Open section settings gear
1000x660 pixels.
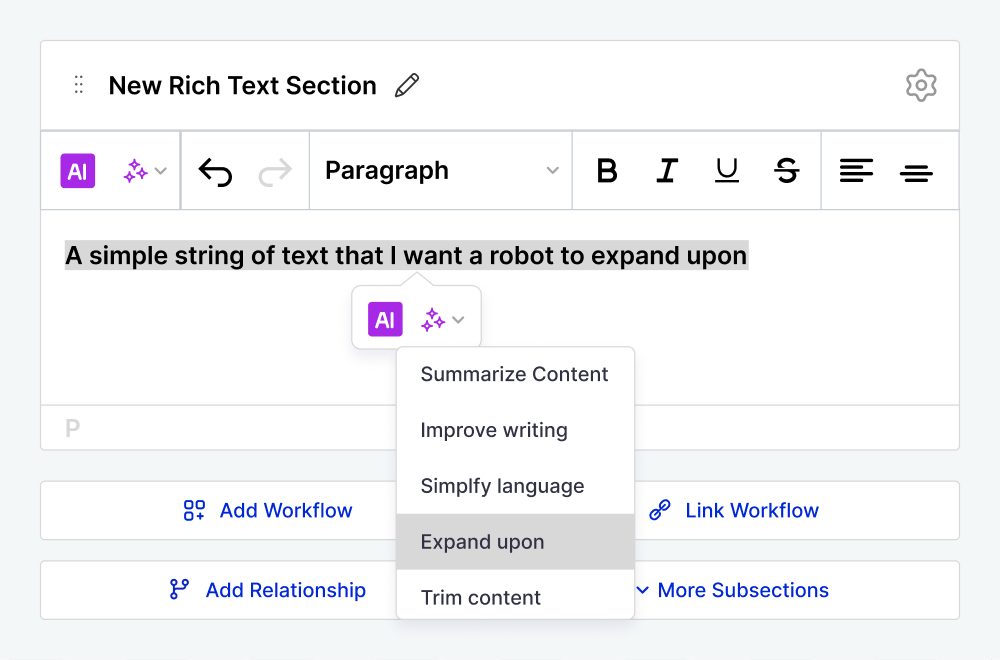(921, 85)
